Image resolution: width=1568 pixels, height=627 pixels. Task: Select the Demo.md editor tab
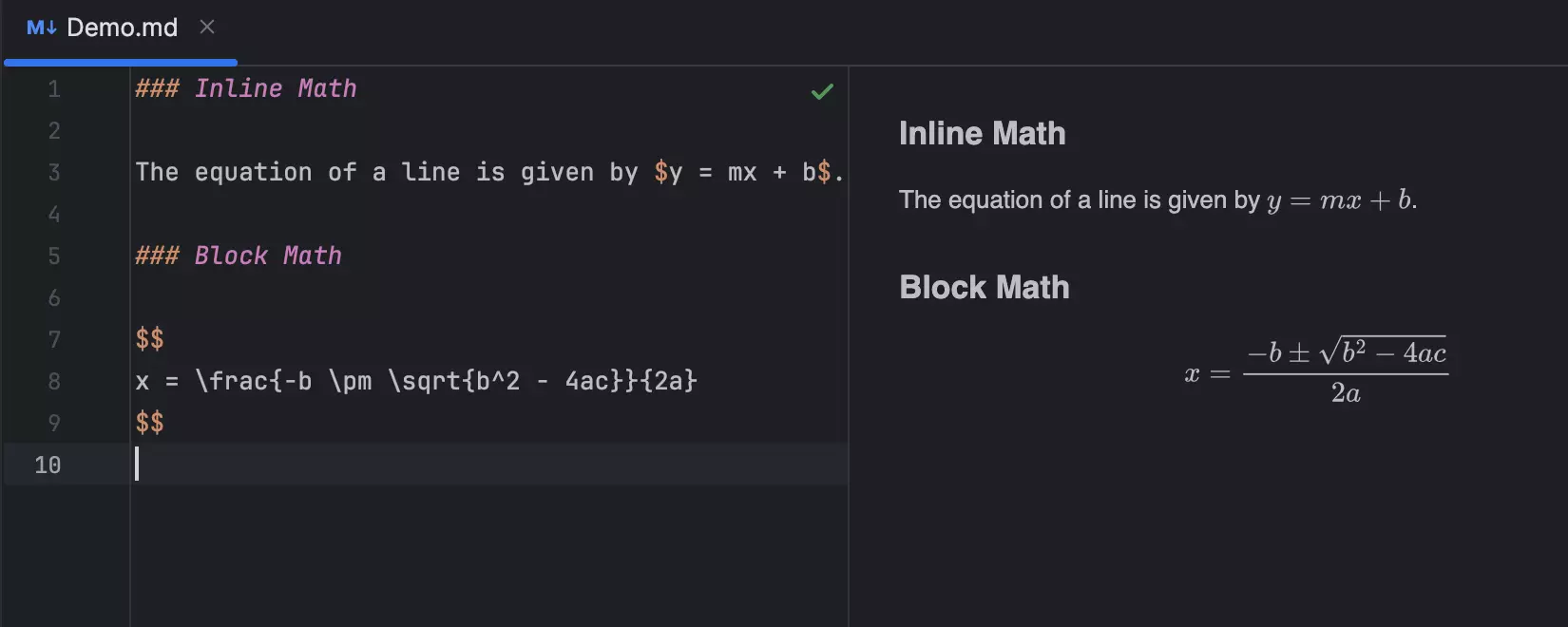122,28
